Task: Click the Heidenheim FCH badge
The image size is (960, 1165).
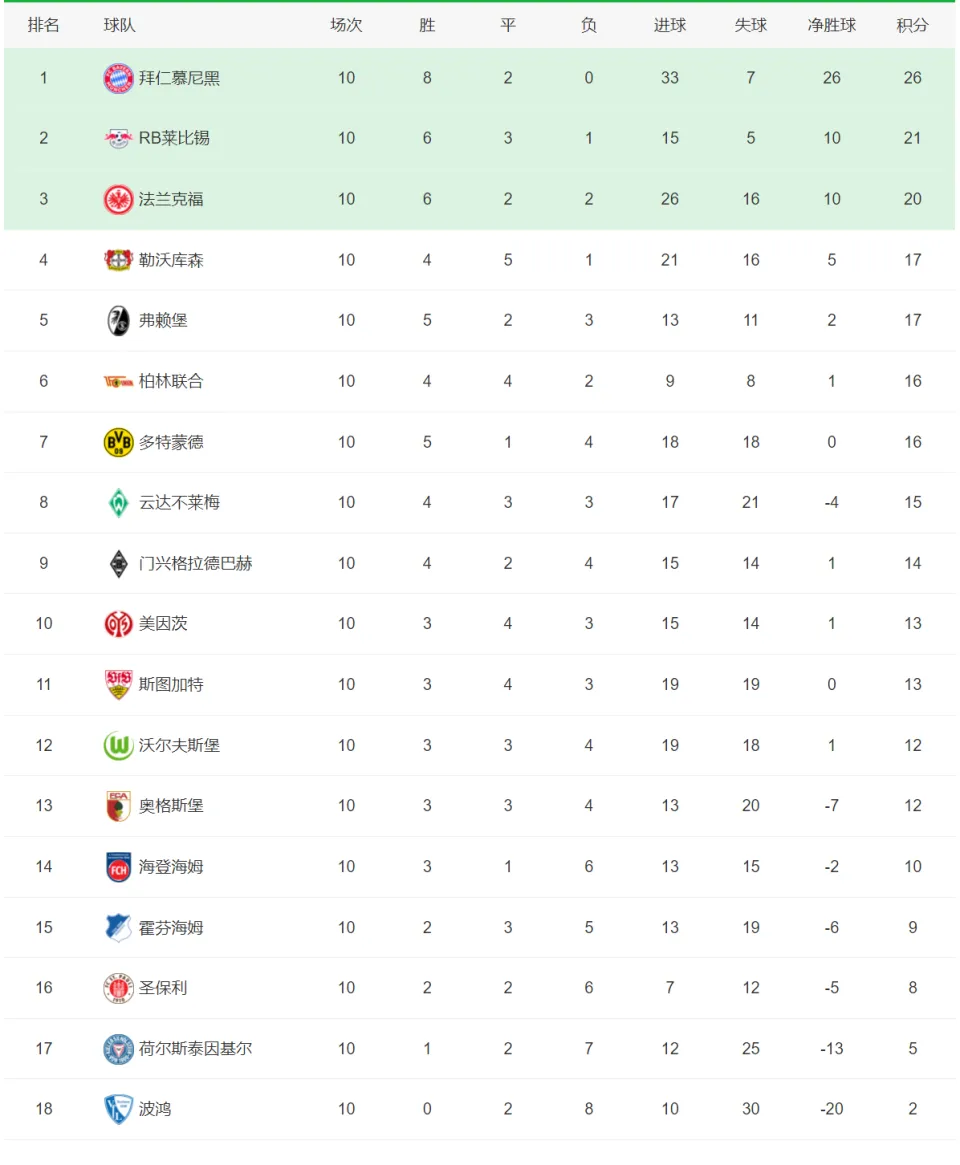Action: (118, 867)
